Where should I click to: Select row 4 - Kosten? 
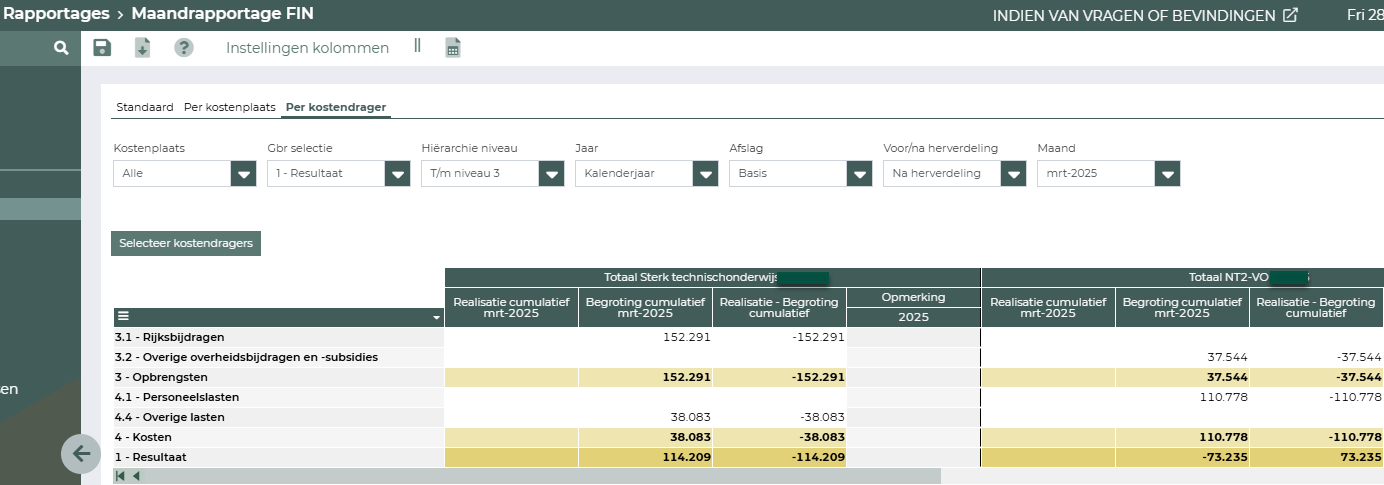(279, 437)
